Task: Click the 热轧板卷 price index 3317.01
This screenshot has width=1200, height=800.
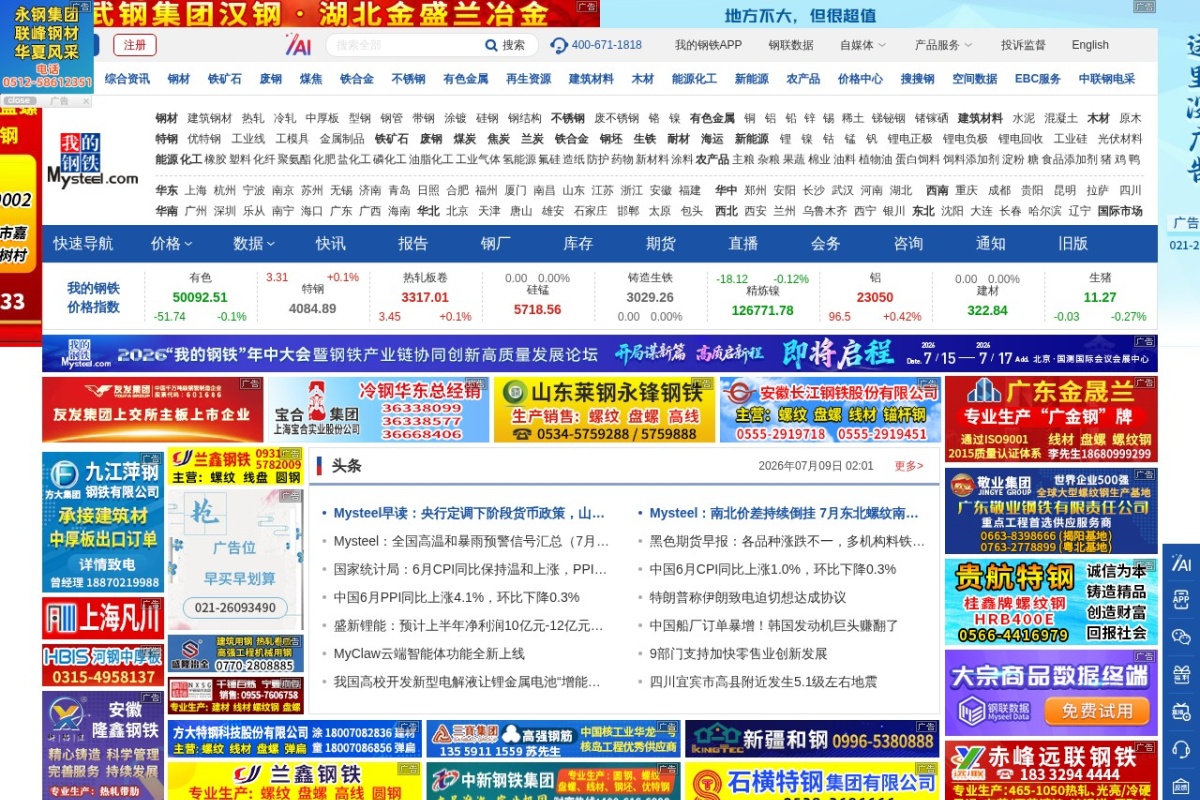Action: pyautogui.click(x=425, y=297)
